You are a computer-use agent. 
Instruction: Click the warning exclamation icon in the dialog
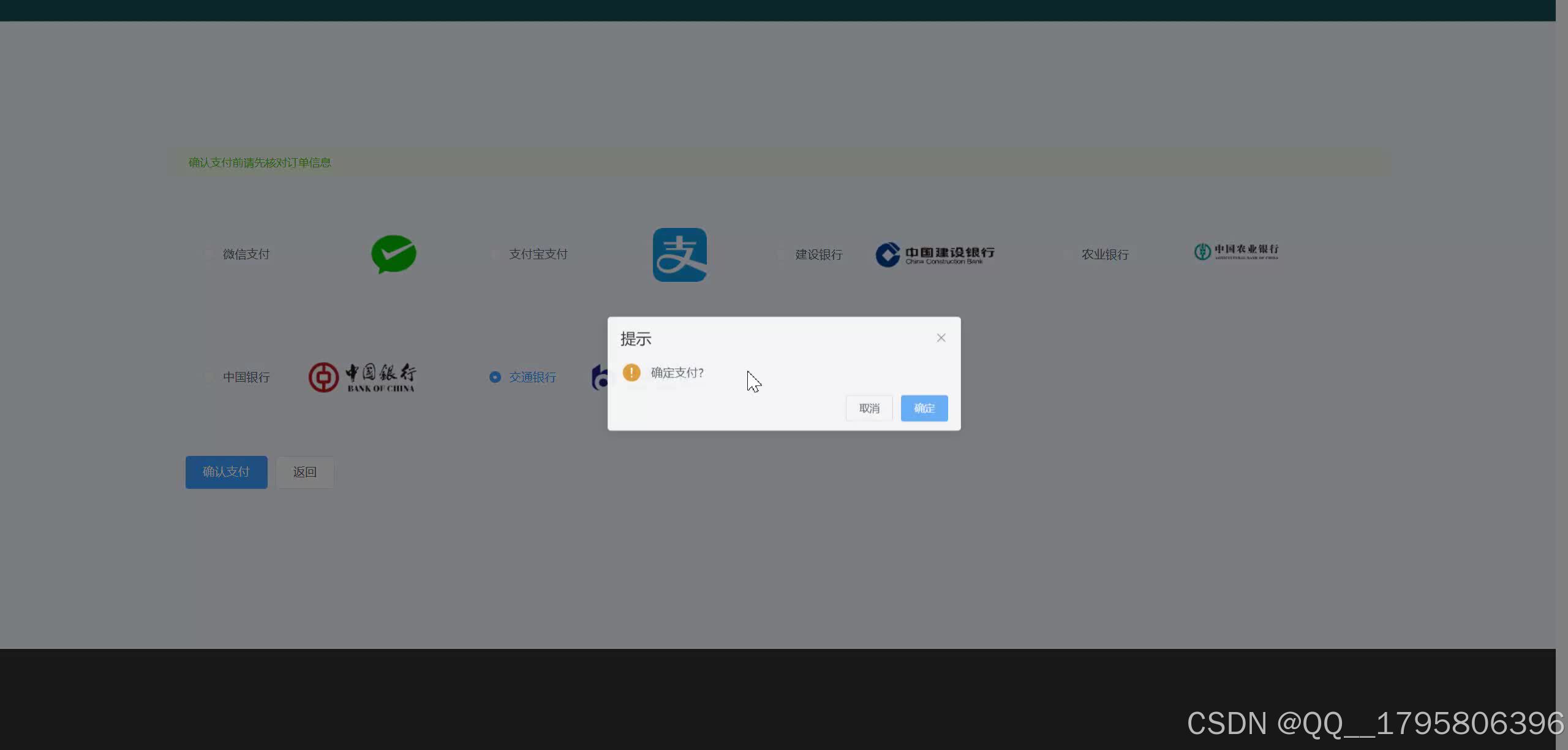tap(631, 372)
